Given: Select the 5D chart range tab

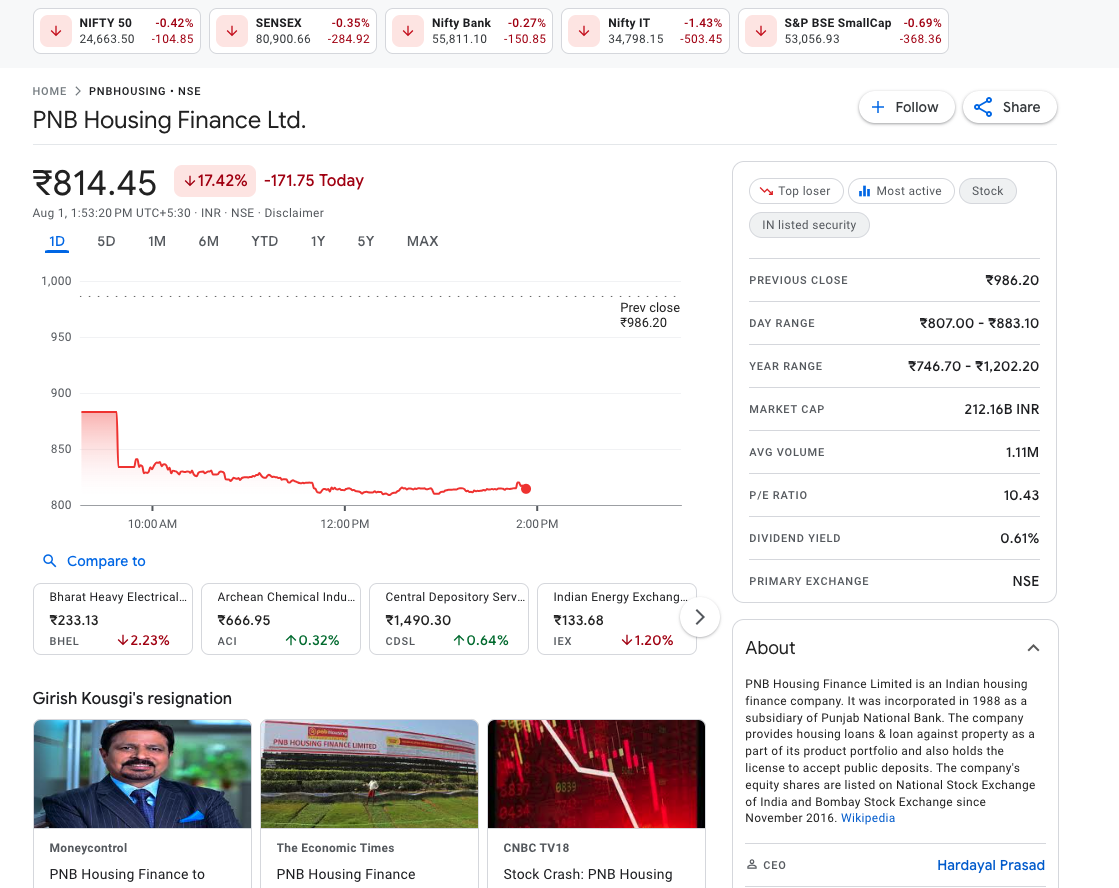Looking at the screenshot, I should (106, 241).
